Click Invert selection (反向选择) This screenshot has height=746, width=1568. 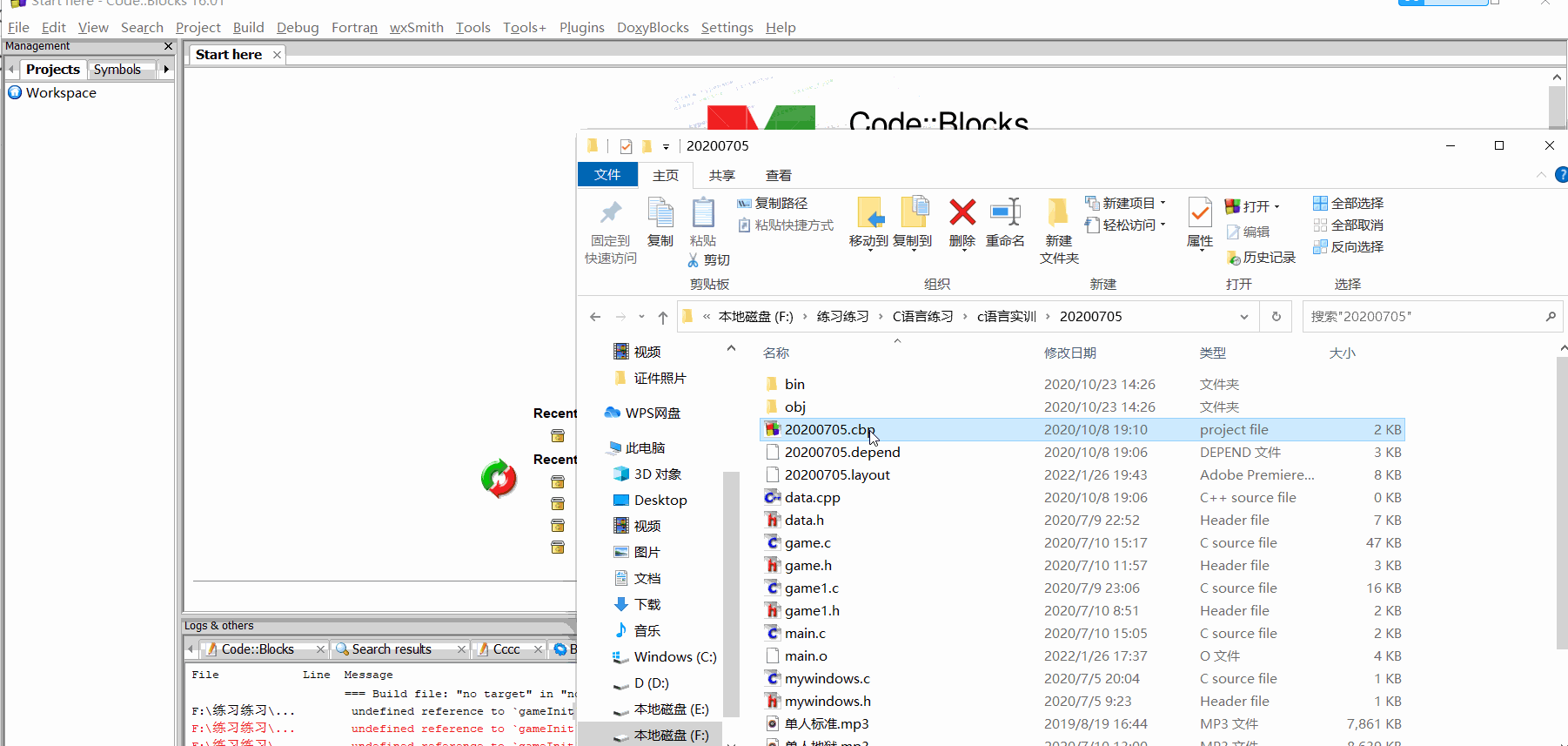click(1349, 246)
